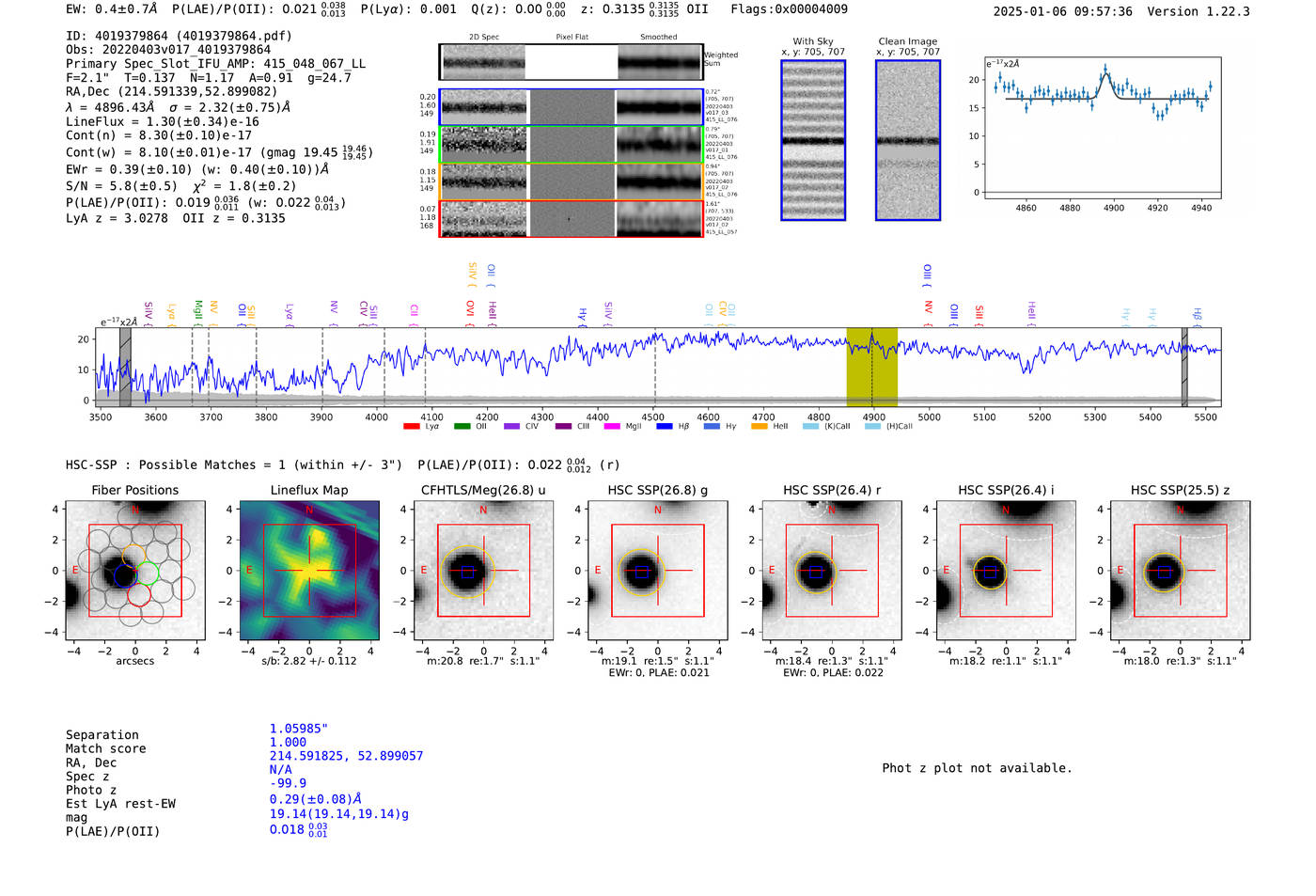The width and height of the screenshot is (1316, 896).
Task: Open the HSC SSP(26.4) i cutout
Action: [x=1006, y=571]
